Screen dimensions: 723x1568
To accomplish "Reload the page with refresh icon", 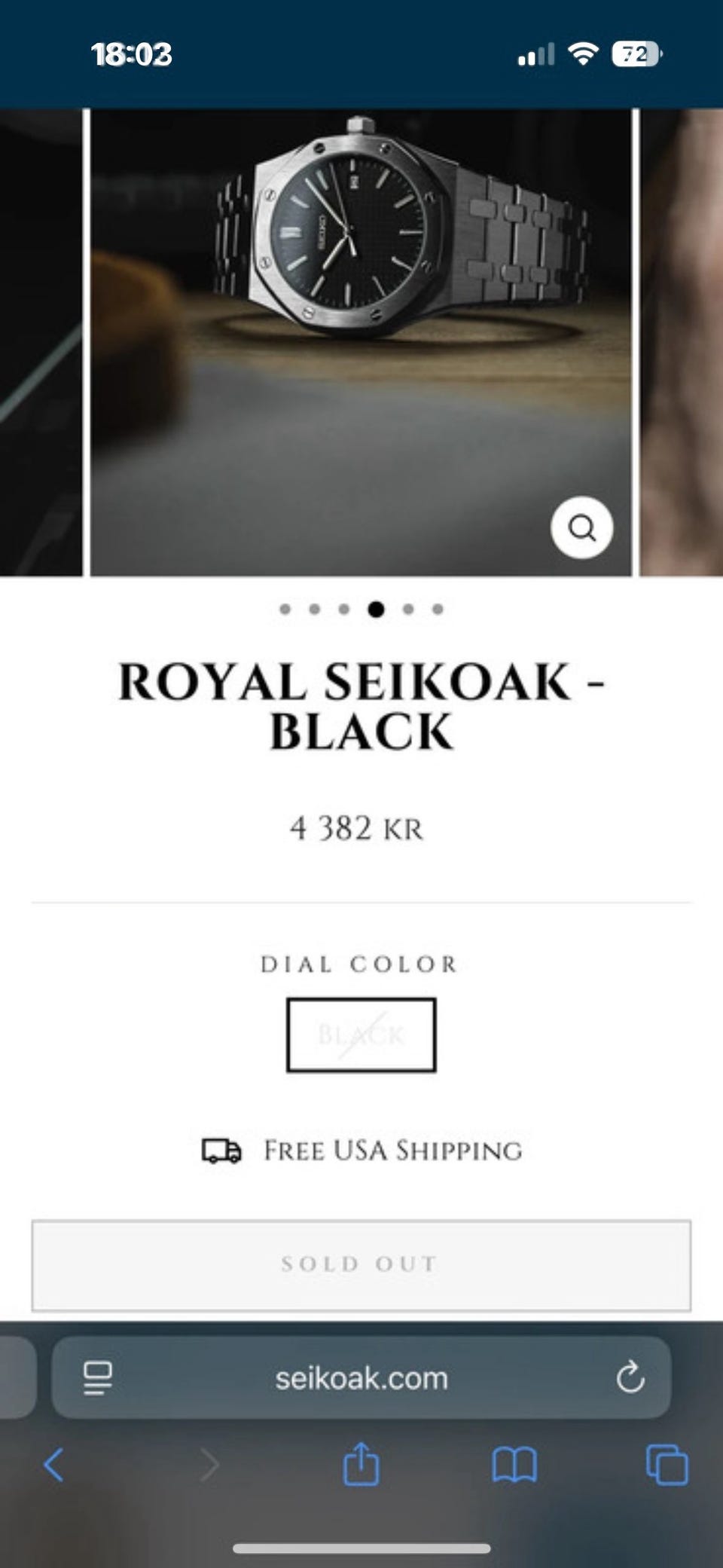I will [x=630, y=1378].
